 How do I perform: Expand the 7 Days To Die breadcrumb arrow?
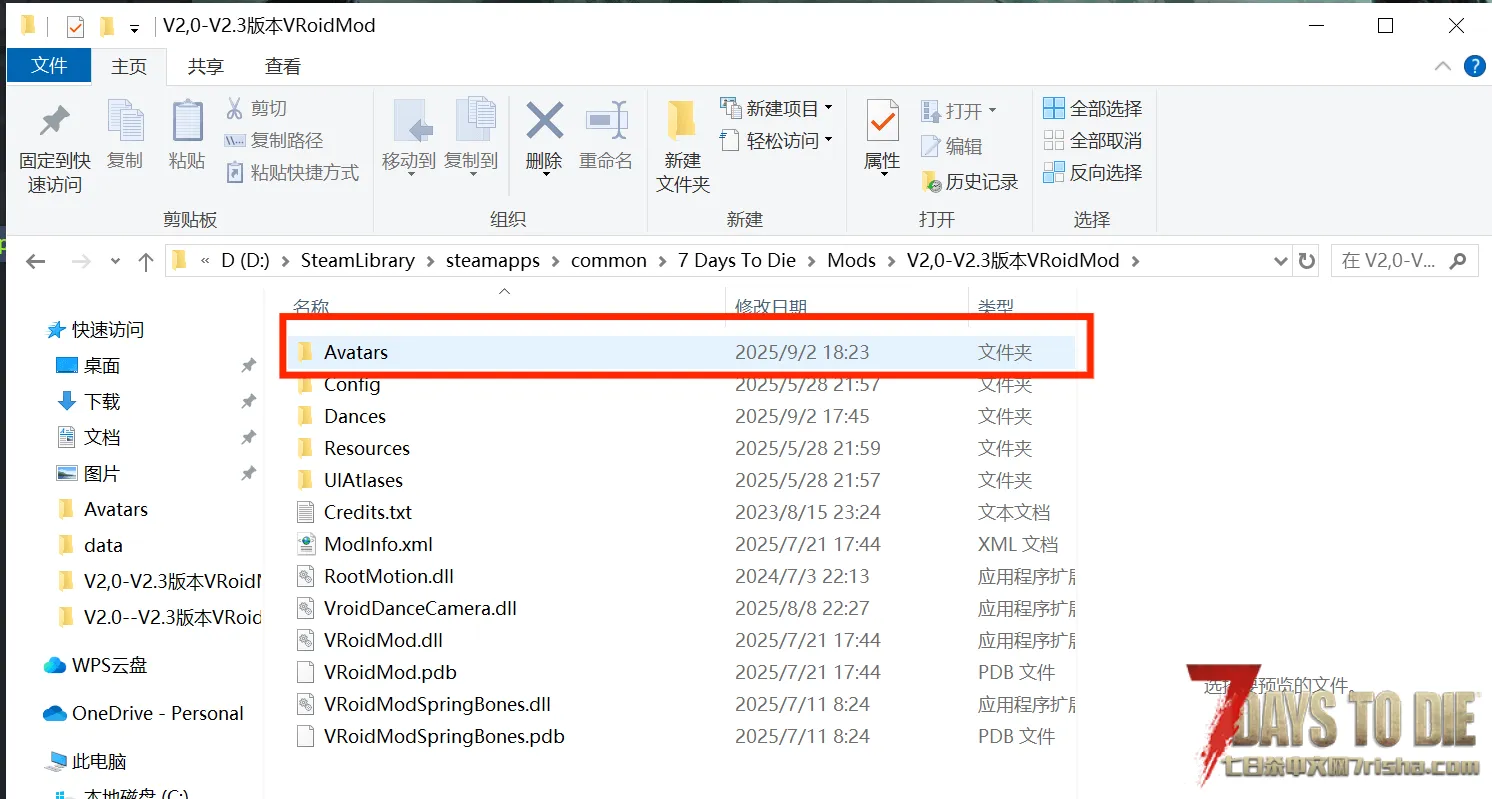[811, 261]
